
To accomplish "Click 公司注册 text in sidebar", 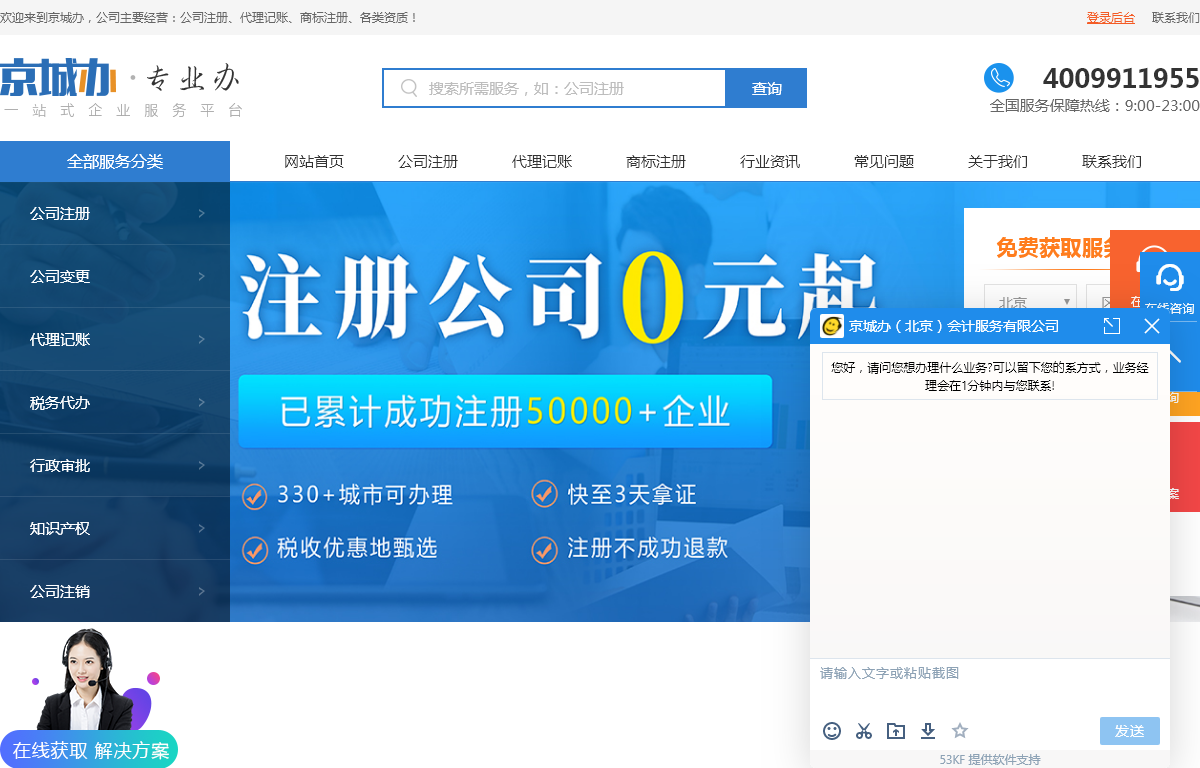I will pos(60,213).
